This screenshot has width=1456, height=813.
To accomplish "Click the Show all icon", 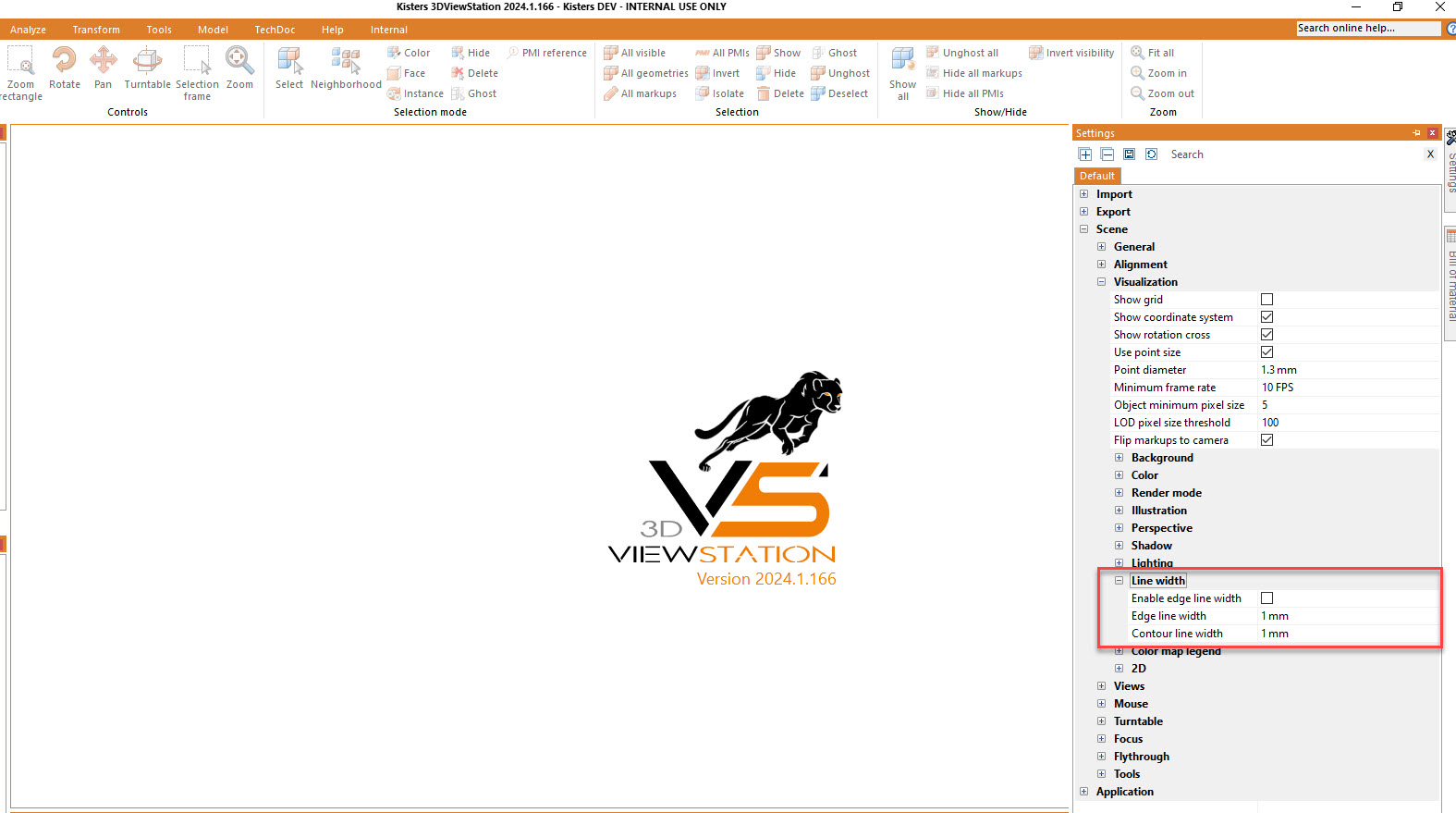I will (x=903, y=73).
